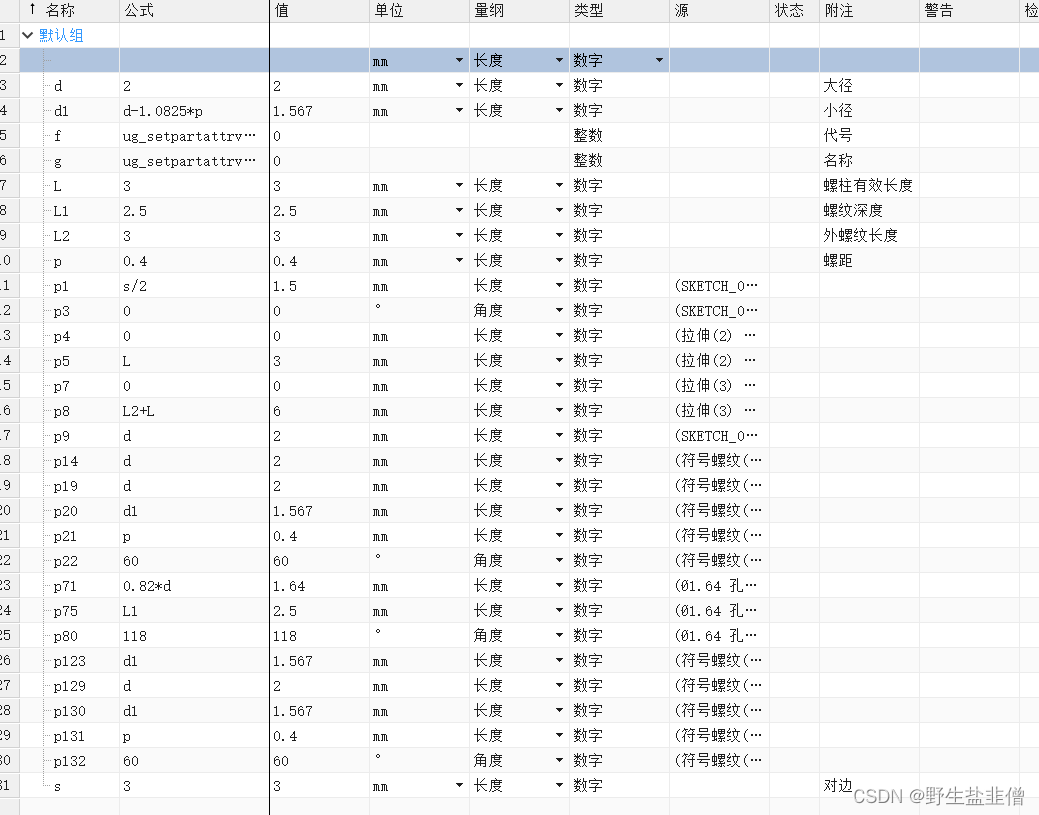Image resolution: width=1039 pixels, height=815 pixels.
Task: Click the note '螺距' for expression p
Action: tap(838, 260)
